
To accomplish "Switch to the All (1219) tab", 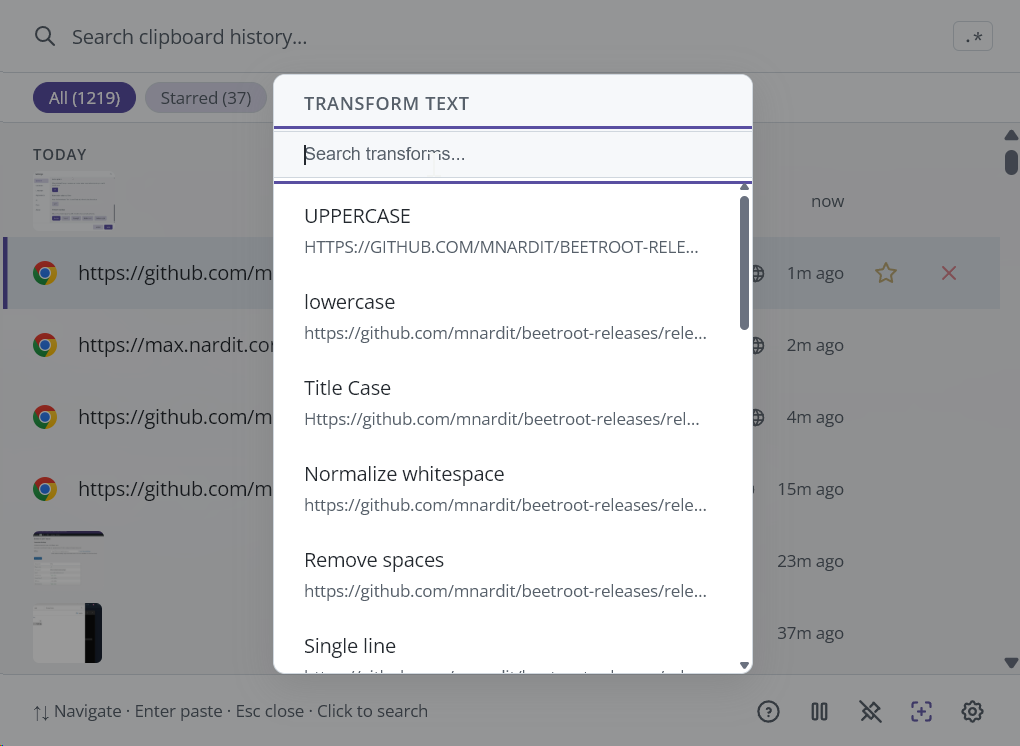I will [x=84, y=98].
